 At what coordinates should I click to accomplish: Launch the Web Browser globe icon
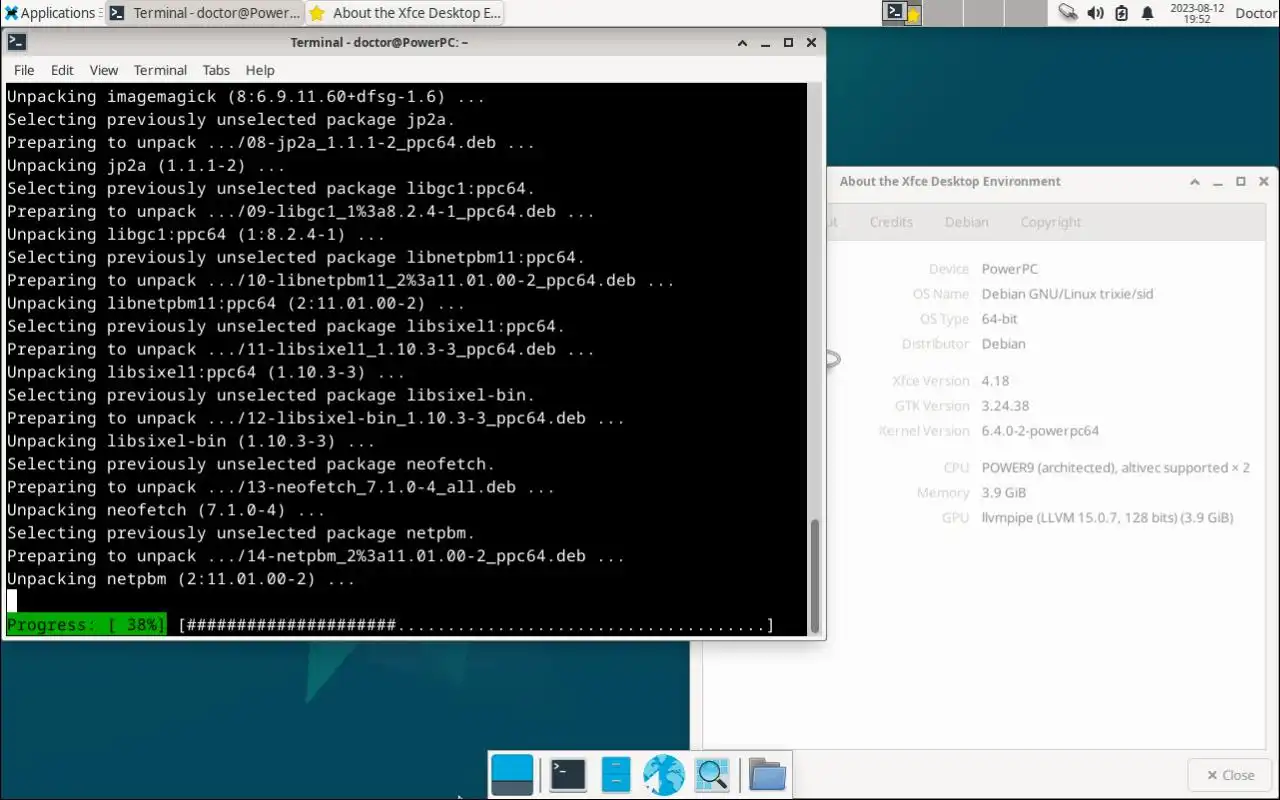[663, 774]
